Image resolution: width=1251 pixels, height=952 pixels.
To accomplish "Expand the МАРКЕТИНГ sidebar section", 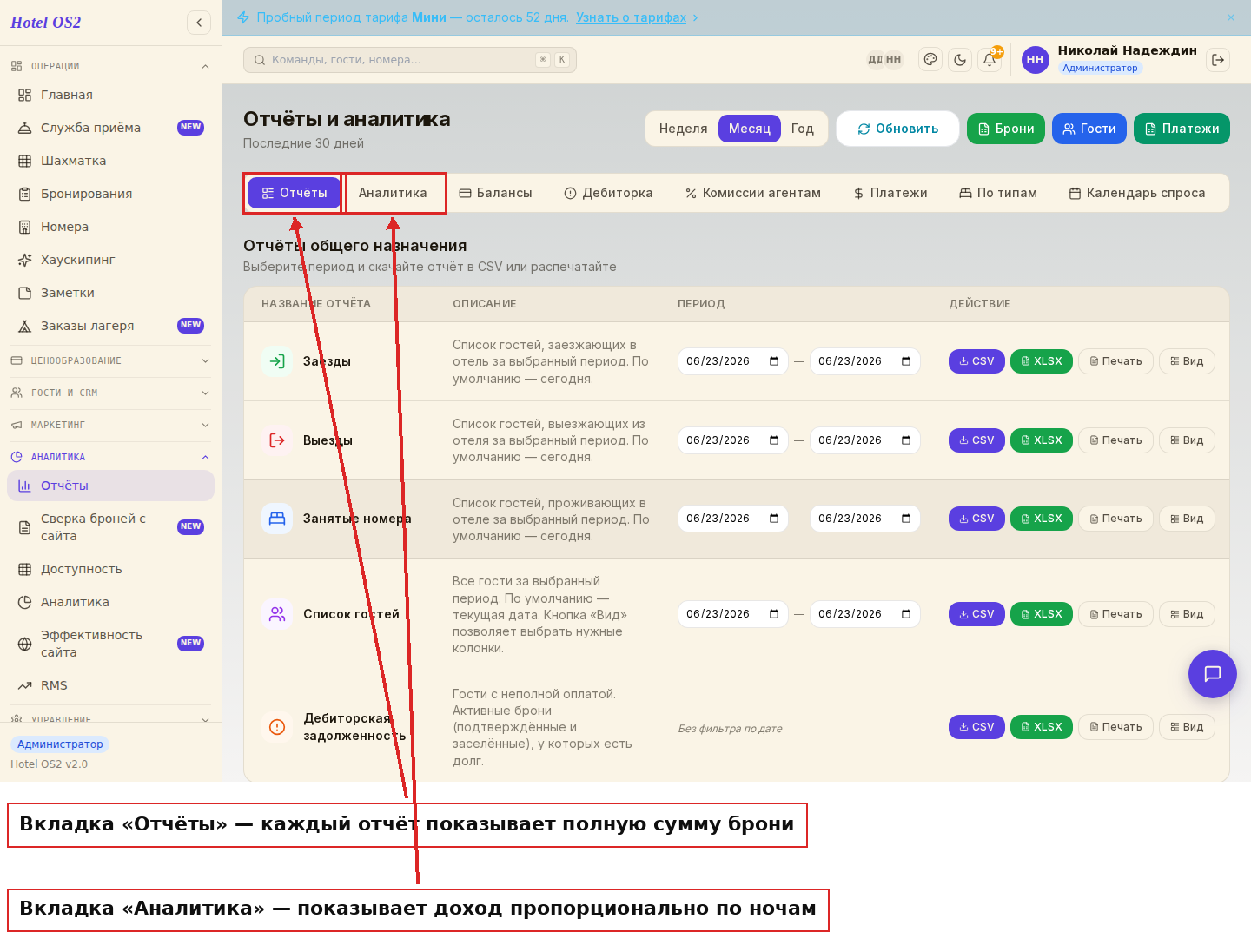I will click(110, 425).
